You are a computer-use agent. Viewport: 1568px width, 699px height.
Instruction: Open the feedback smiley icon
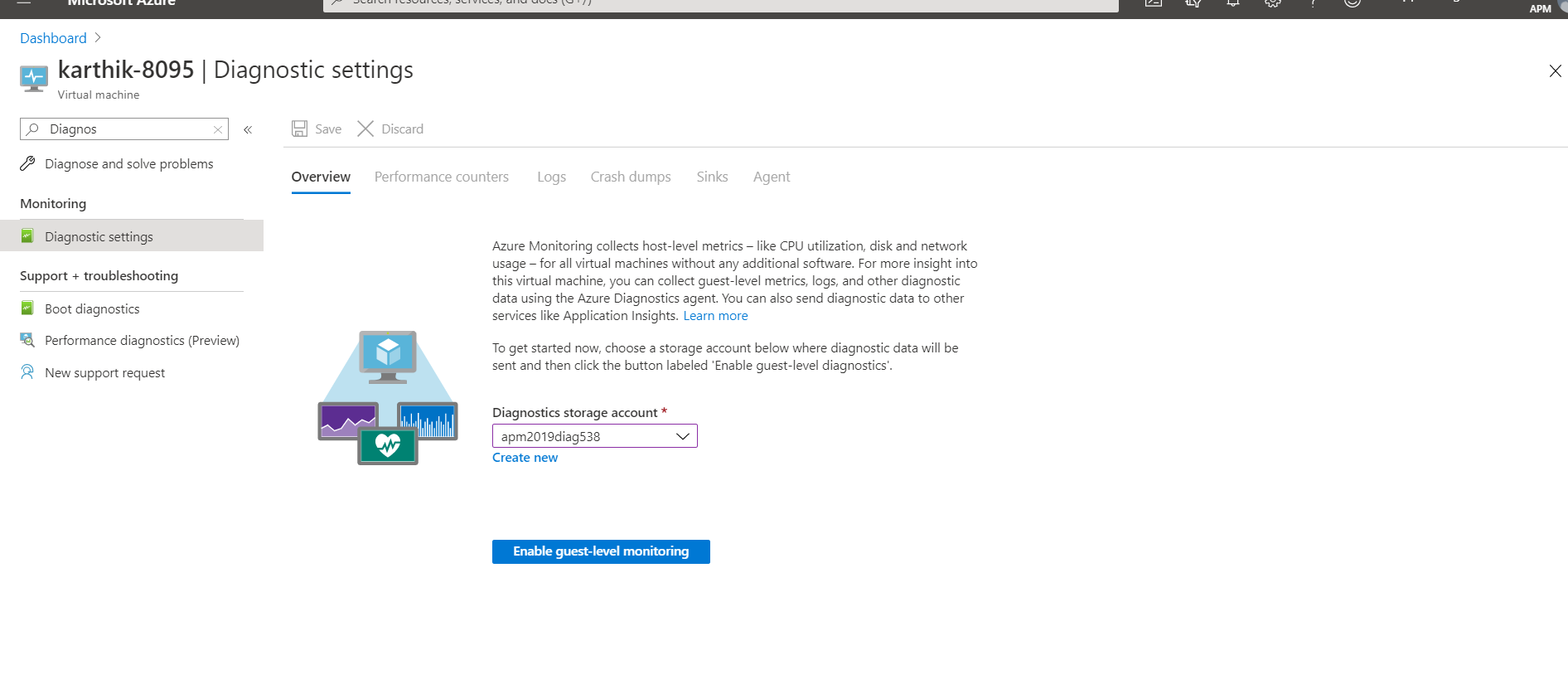click(1353, 3)
